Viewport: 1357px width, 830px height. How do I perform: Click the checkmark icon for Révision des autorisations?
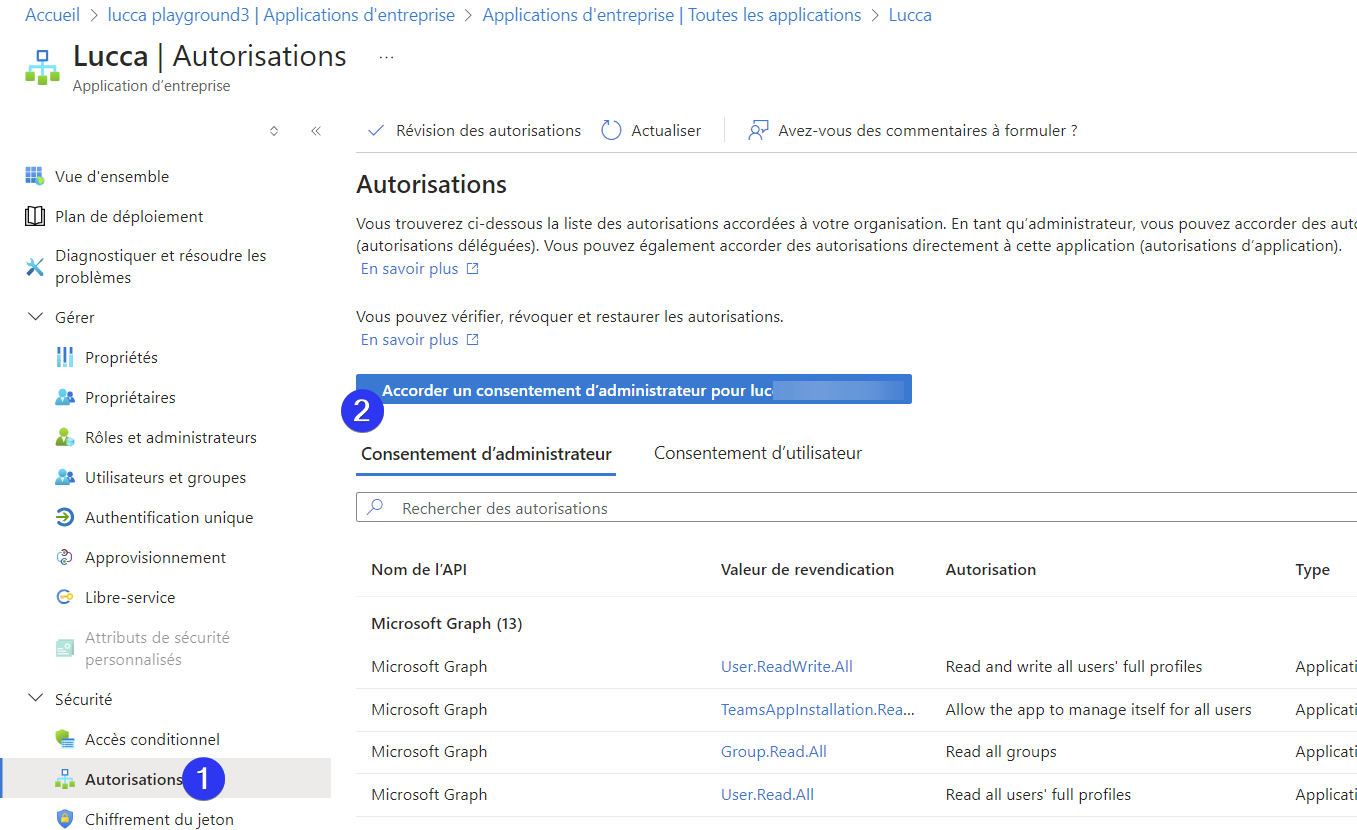pos(376,131)
